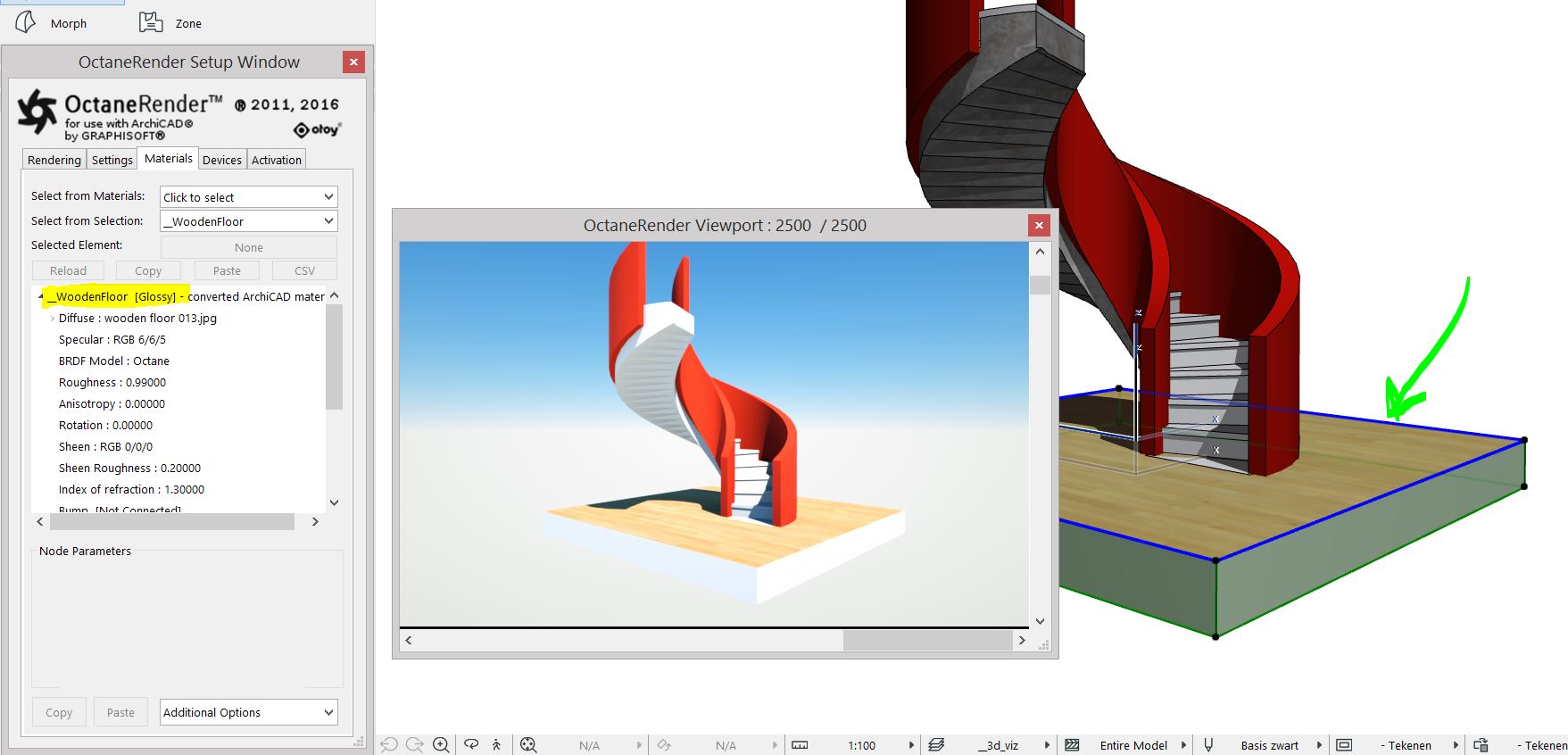Click the viewport scroll-left arrow
This screenshot has height=755, width=1568.
pos(409,640)
